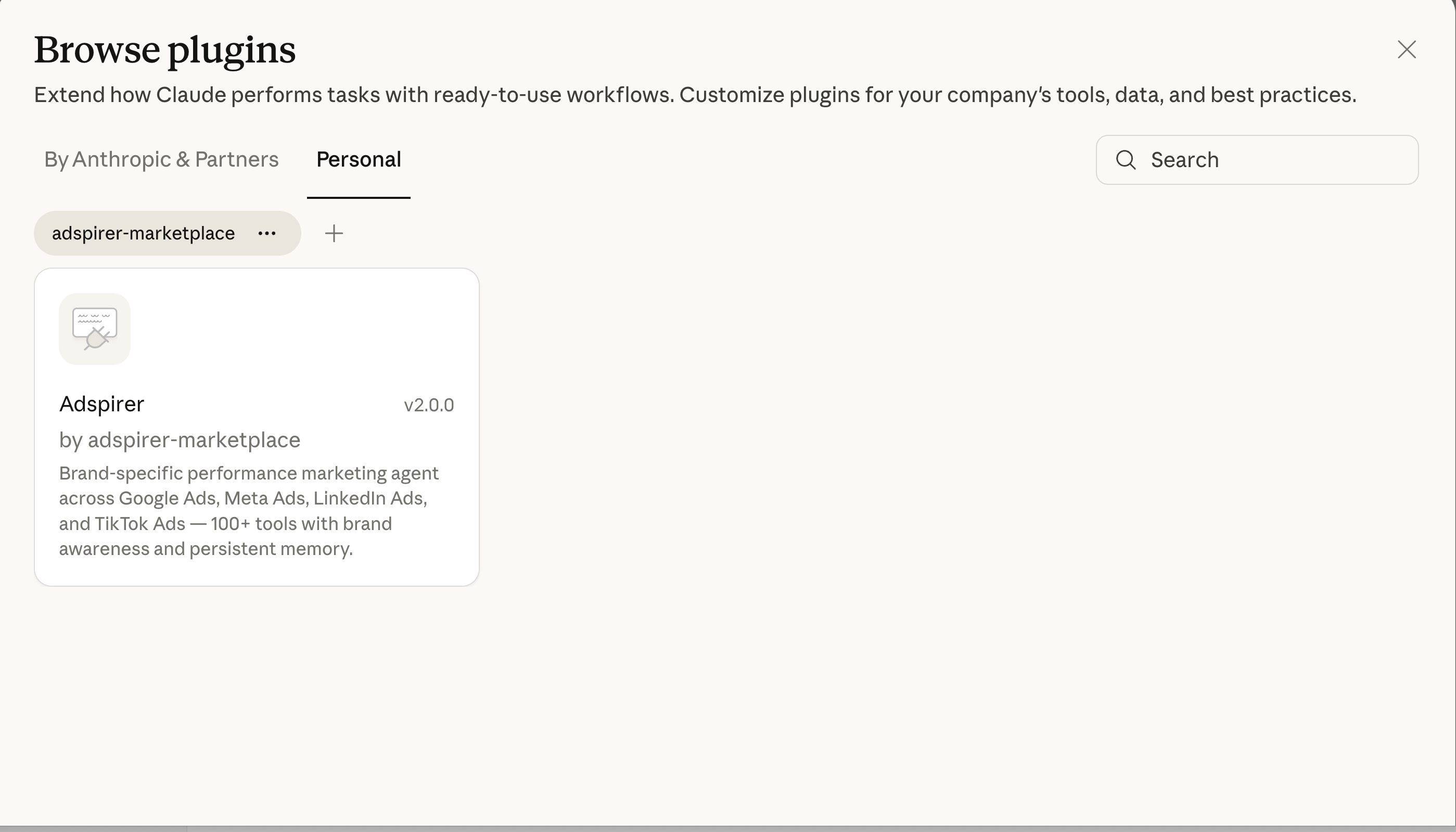Click the Browse plugins heading
This screenshot has height=832, width=1456.
point(164,49)
